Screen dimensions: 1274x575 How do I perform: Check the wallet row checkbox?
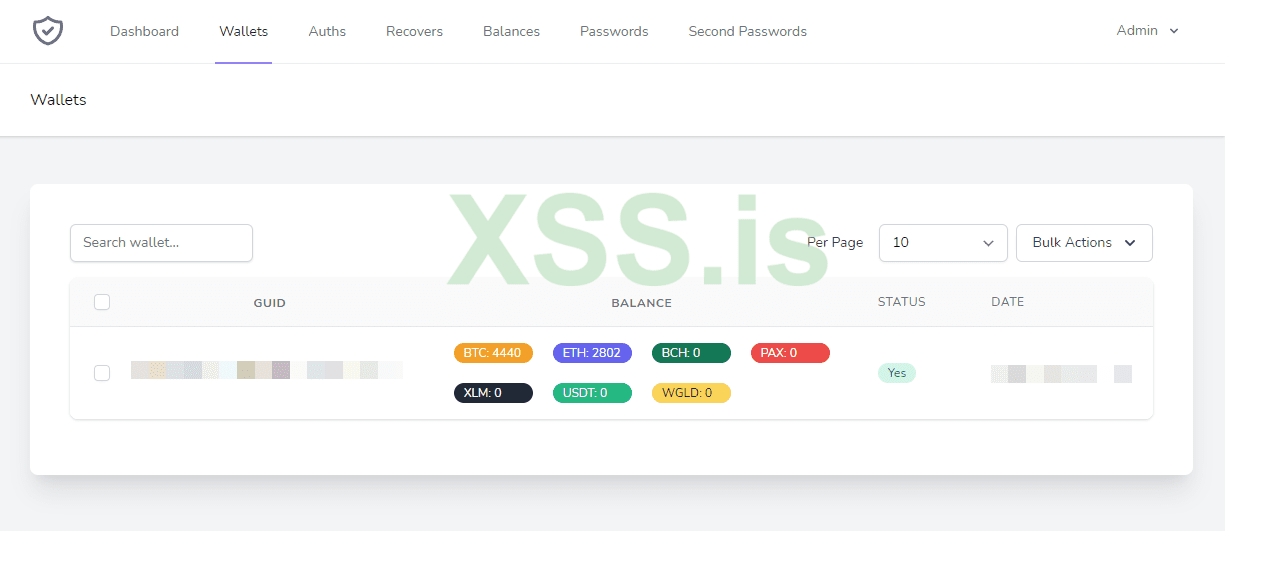pyautogui.click(x=102, y=373)
